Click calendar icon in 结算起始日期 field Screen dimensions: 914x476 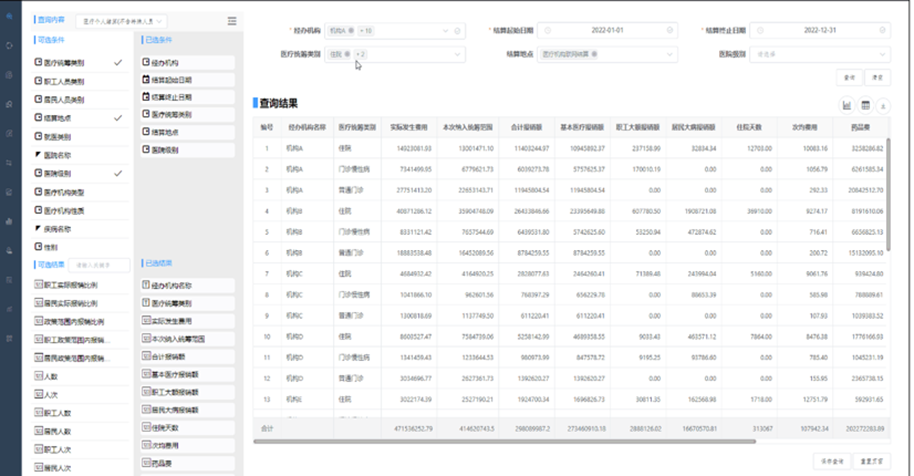[549, 31]
